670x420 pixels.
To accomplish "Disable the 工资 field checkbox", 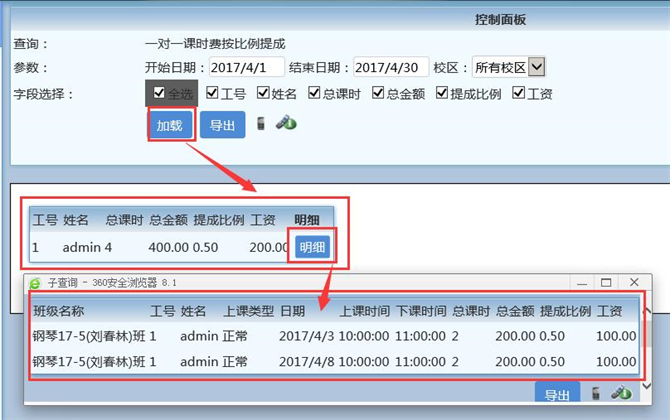I will (518, 92).
